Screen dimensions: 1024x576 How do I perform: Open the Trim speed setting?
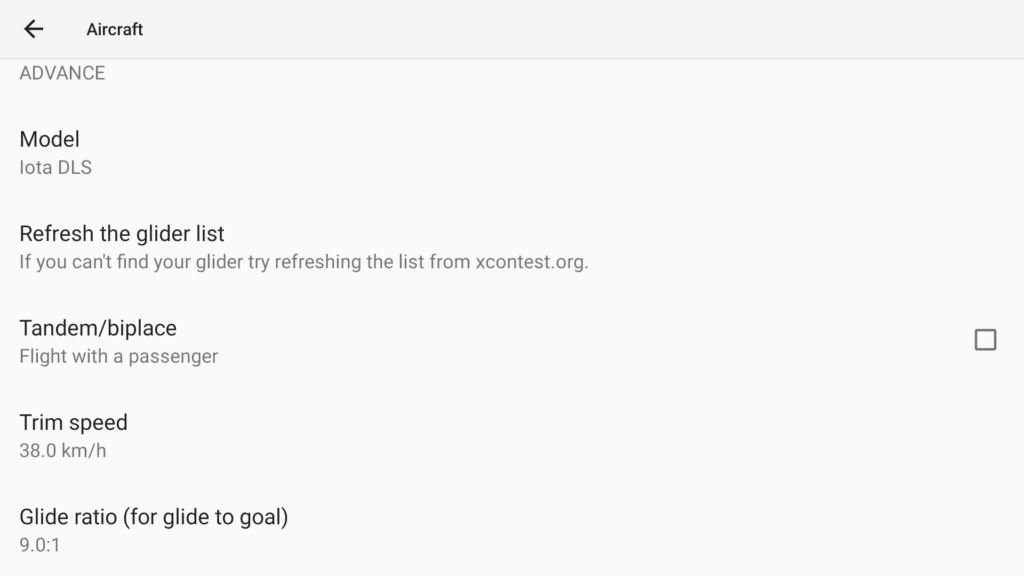coord(512,436)
